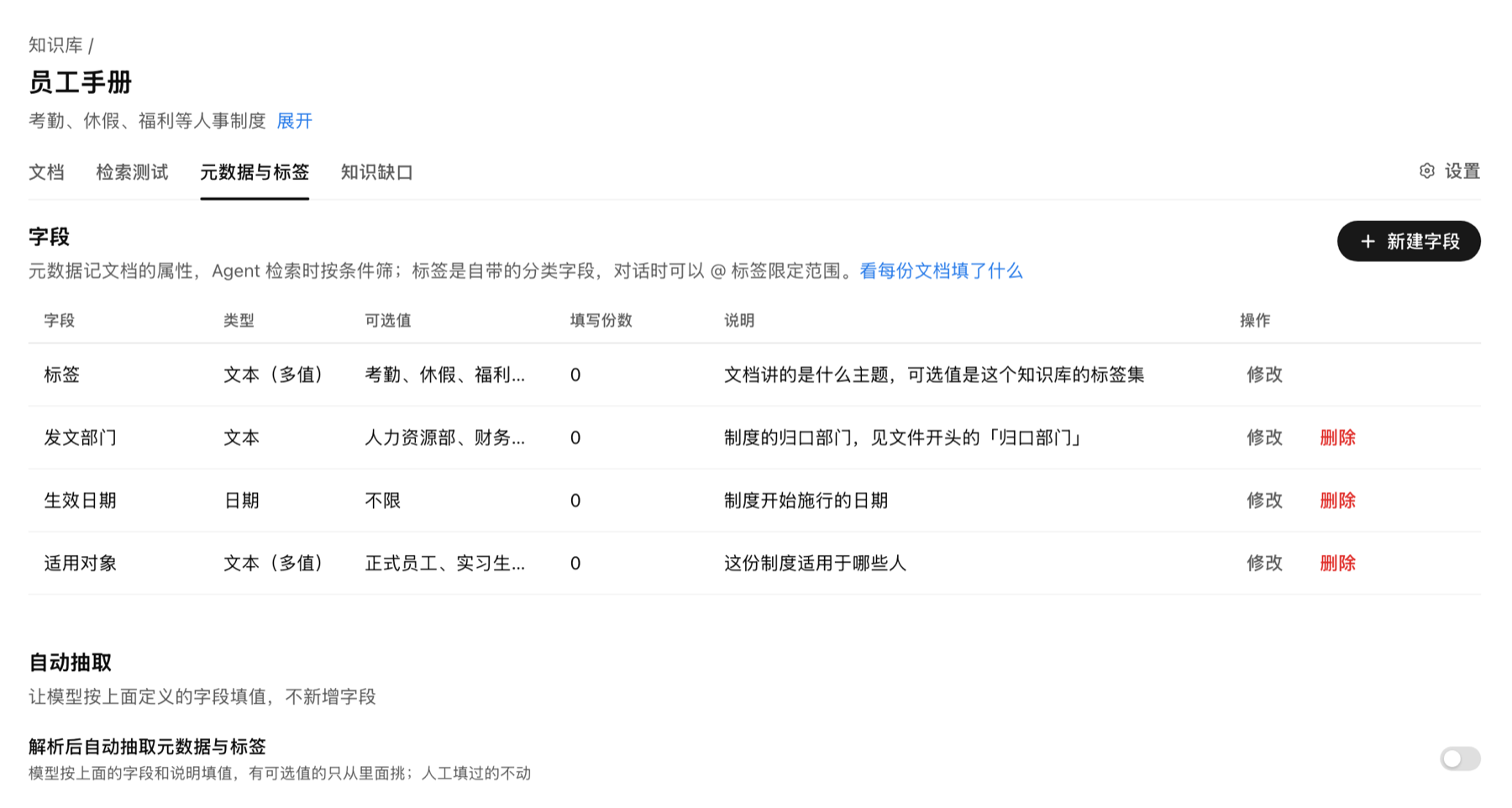
Task: Open the 设置 label next to gear
Action: click(x=1462, y=171)
